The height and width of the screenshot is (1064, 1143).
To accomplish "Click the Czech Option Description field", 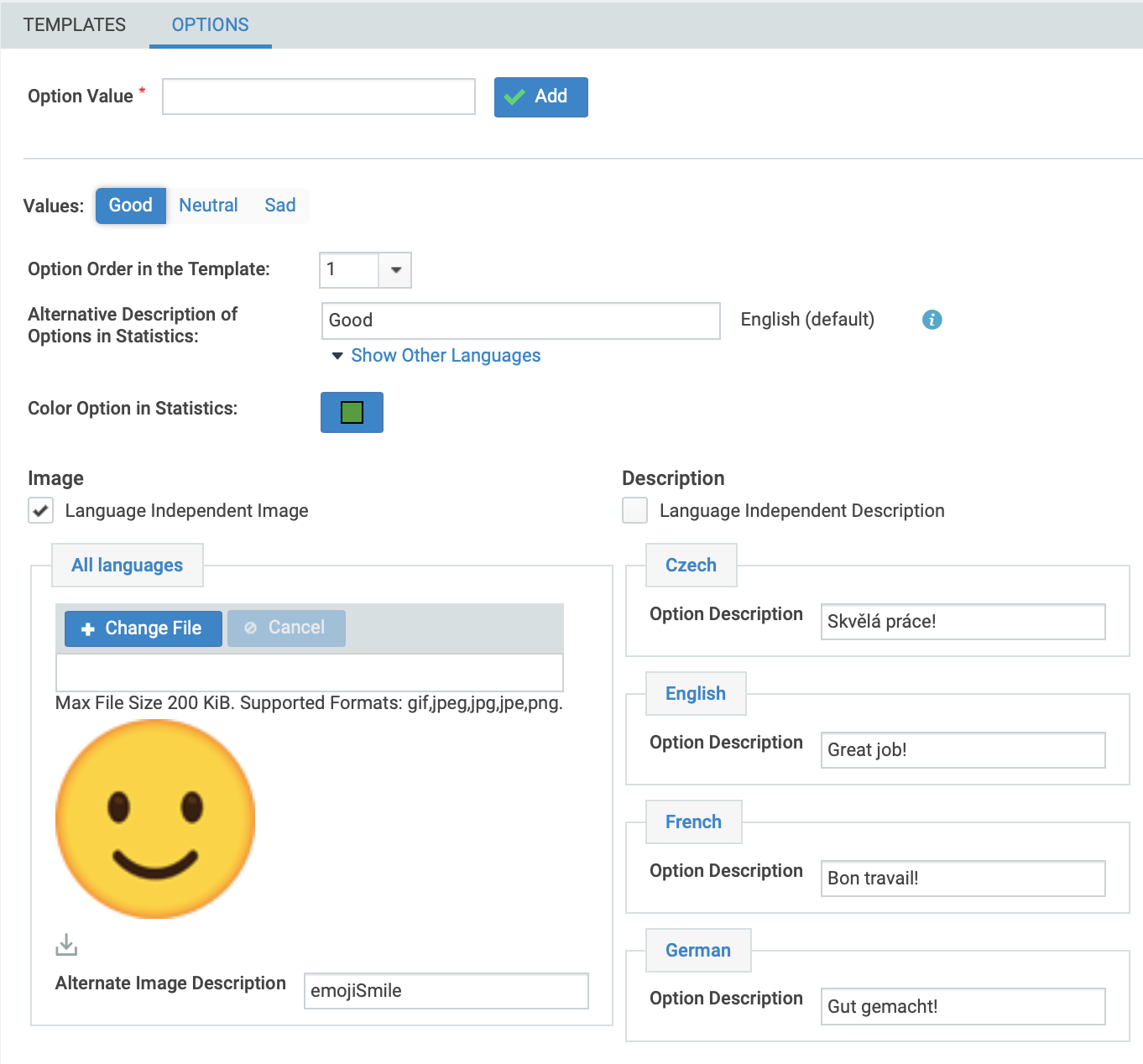I will (963, 622).
